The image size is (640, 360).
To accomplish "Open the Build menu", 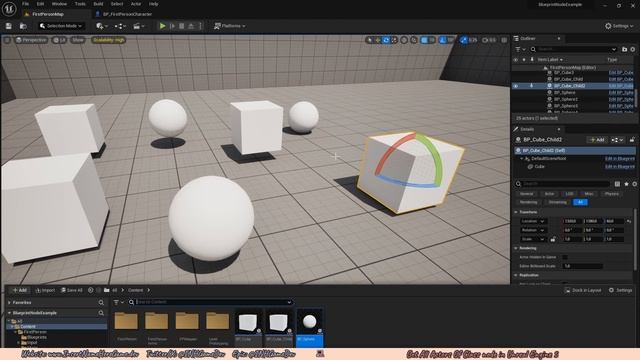I will [x=98, y=4].
